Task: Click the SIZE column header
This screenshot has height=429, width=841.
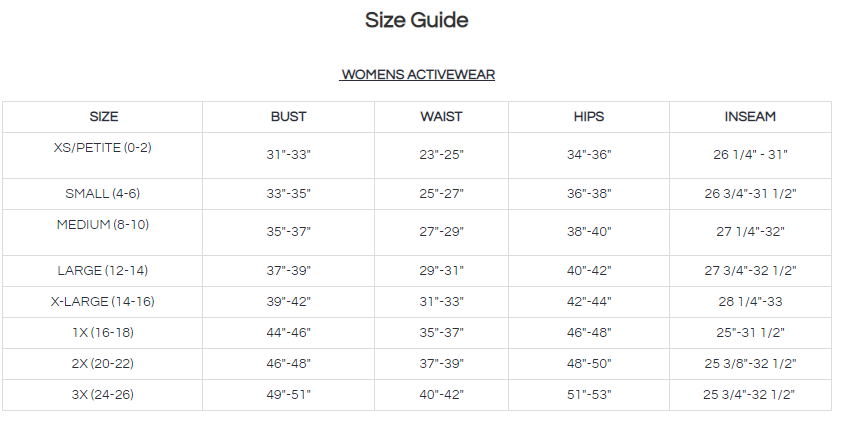Action: 103,117
